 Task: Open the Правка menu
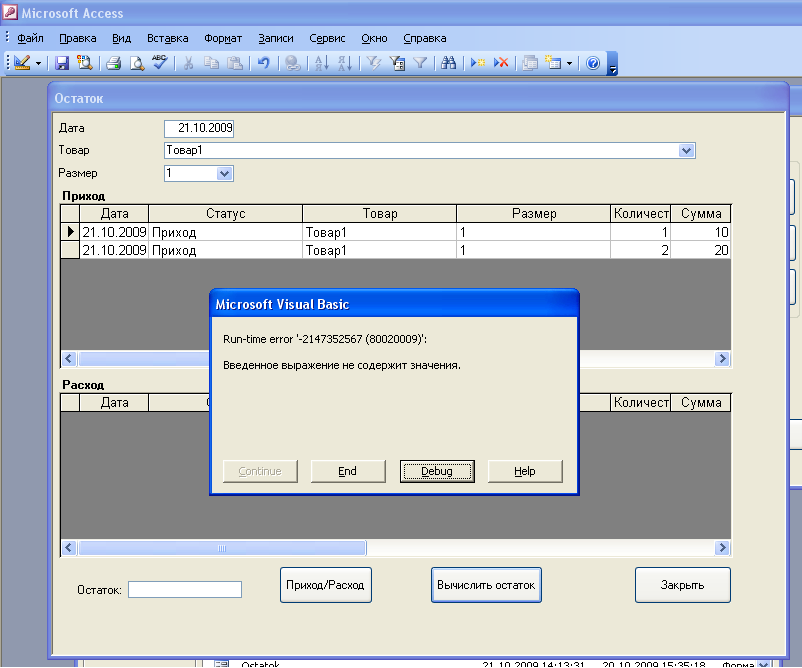[x=78, y=38]
